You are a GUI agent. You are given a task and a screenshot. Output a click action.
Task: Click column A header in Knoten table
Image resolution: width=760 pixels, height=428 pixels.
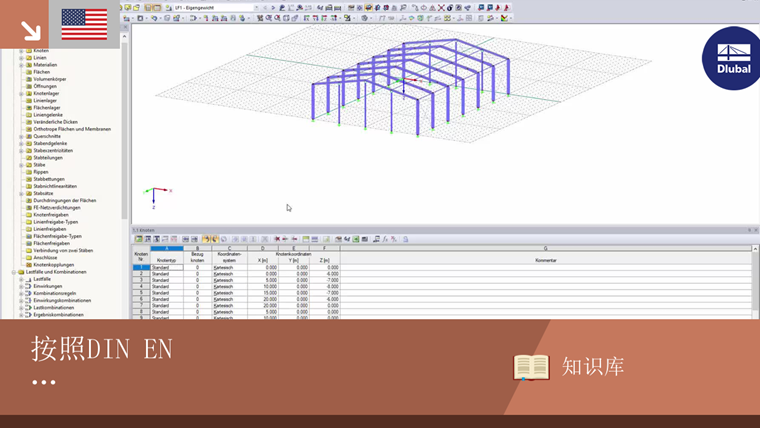point(167,248)
